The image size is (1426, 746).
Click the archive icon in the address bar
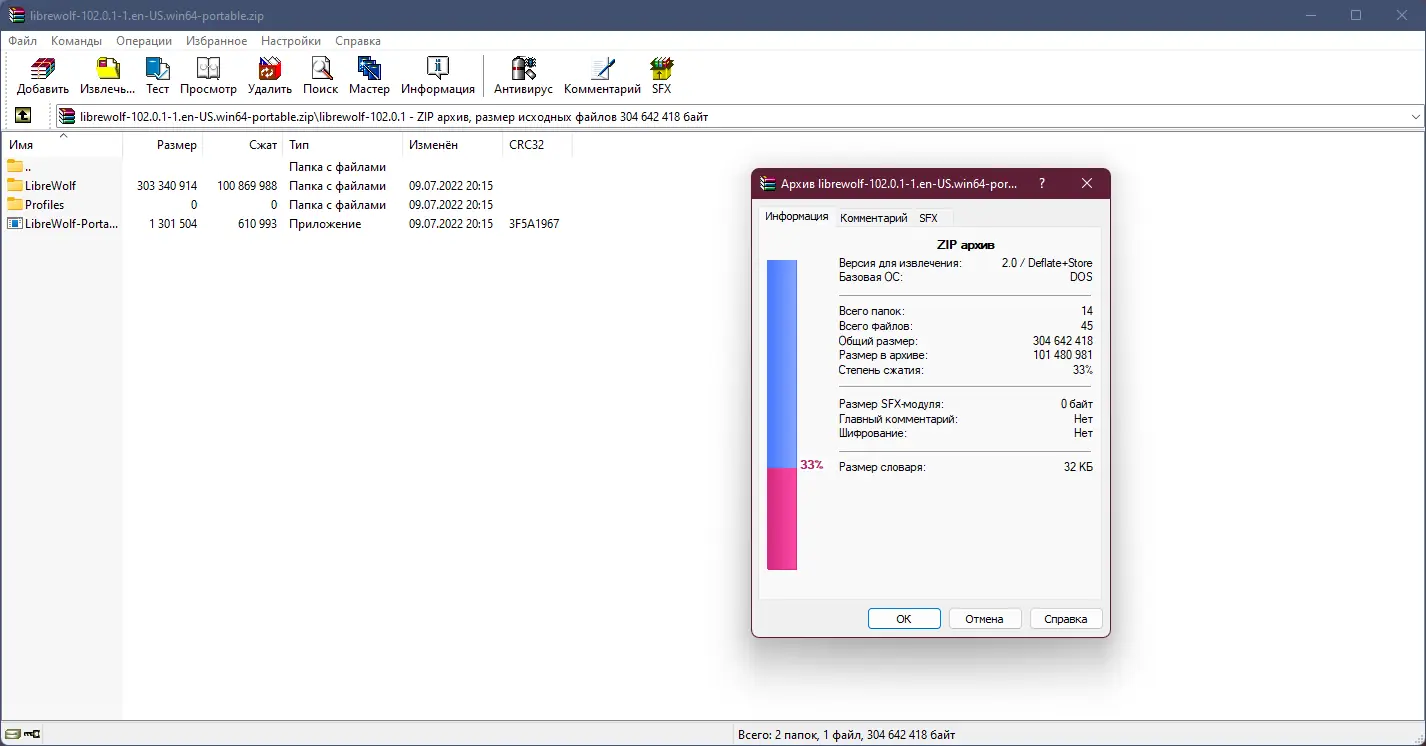68,117
